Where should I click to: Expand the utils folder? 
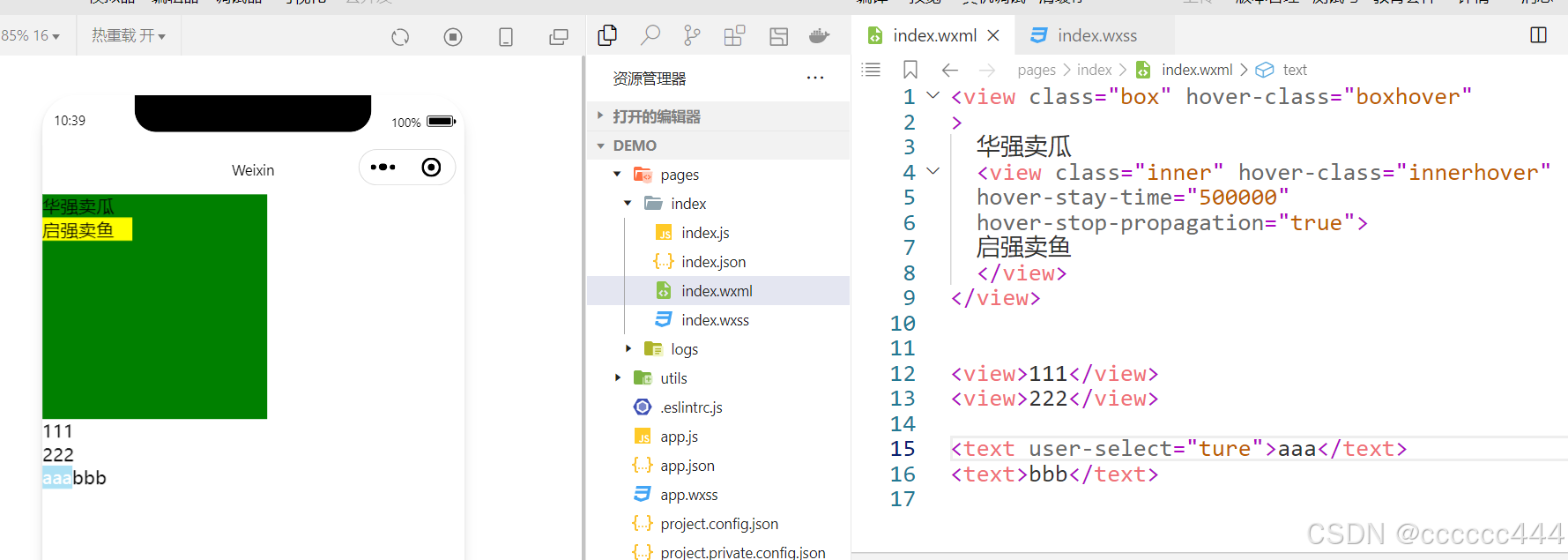pyautogui.click(x=718, y=378)
